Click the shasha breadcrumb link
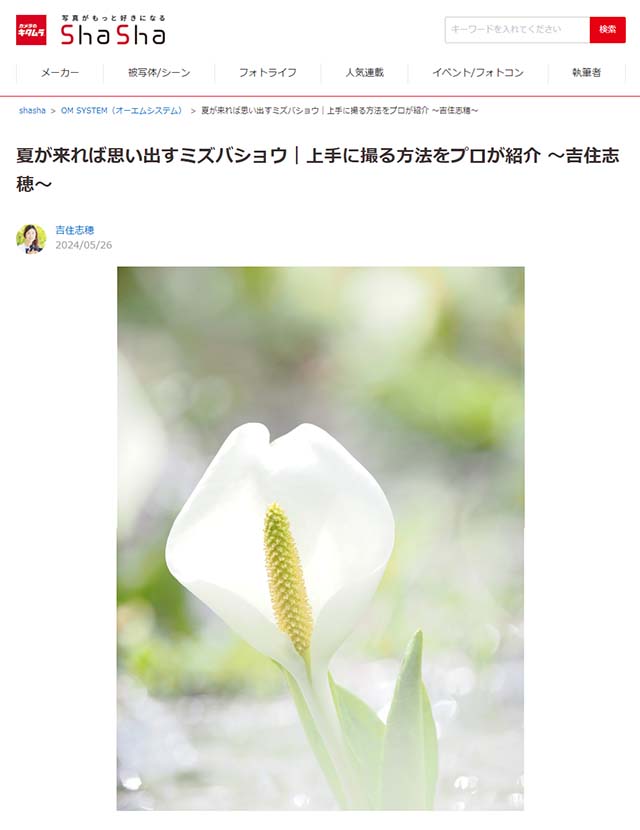 tap(32, 111)
